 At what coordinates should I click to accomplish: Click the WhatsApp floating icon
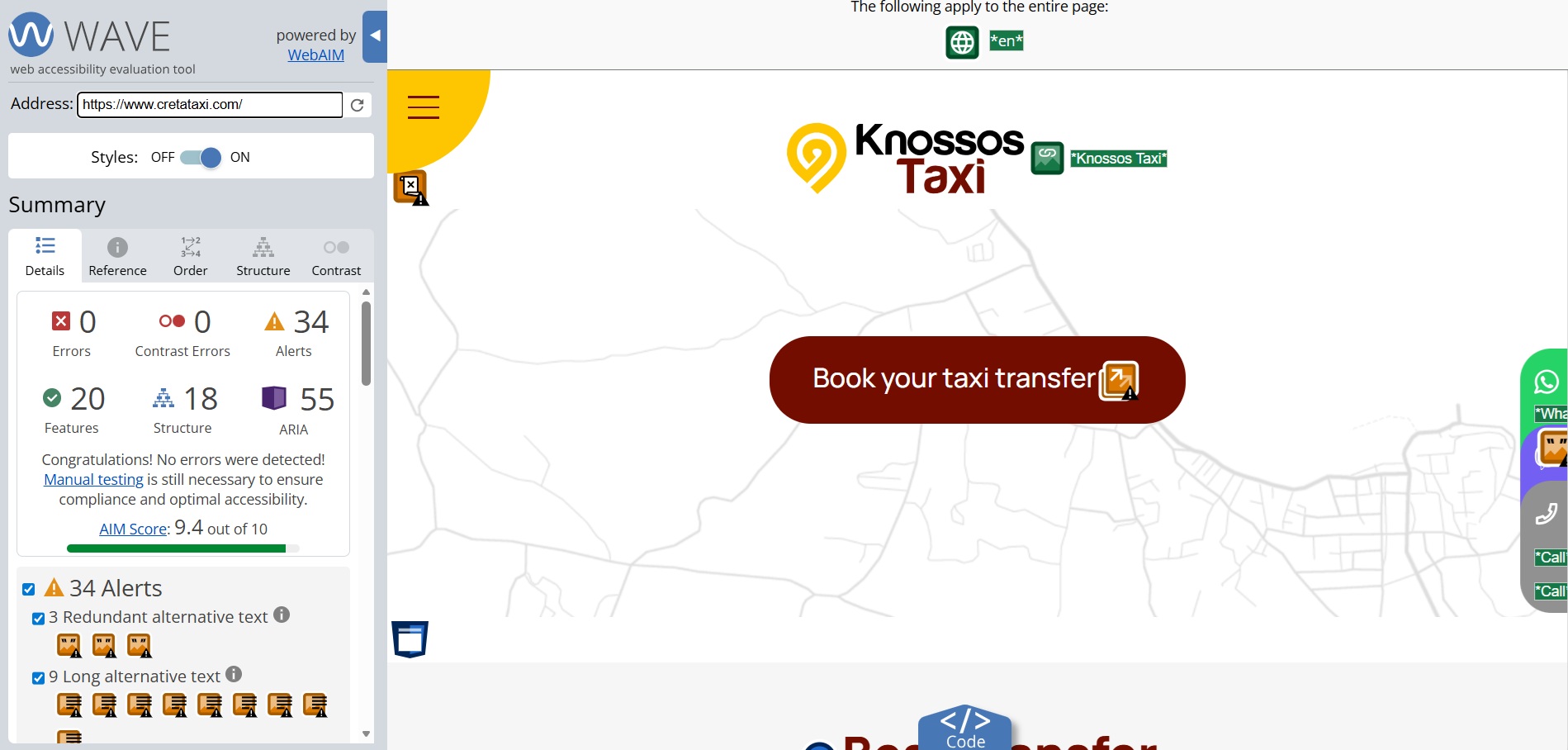coord(1547,382)
